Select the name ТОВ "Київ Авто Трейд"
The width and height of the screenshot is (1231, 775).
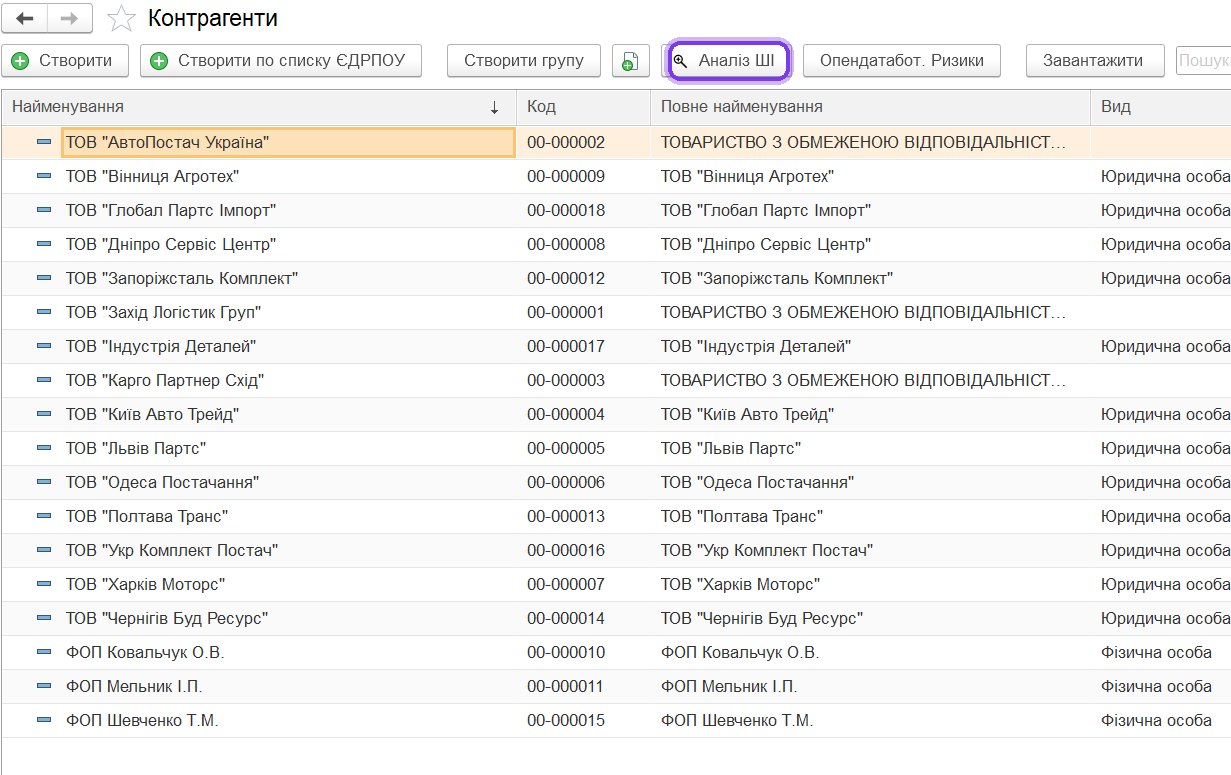point(153,415)
